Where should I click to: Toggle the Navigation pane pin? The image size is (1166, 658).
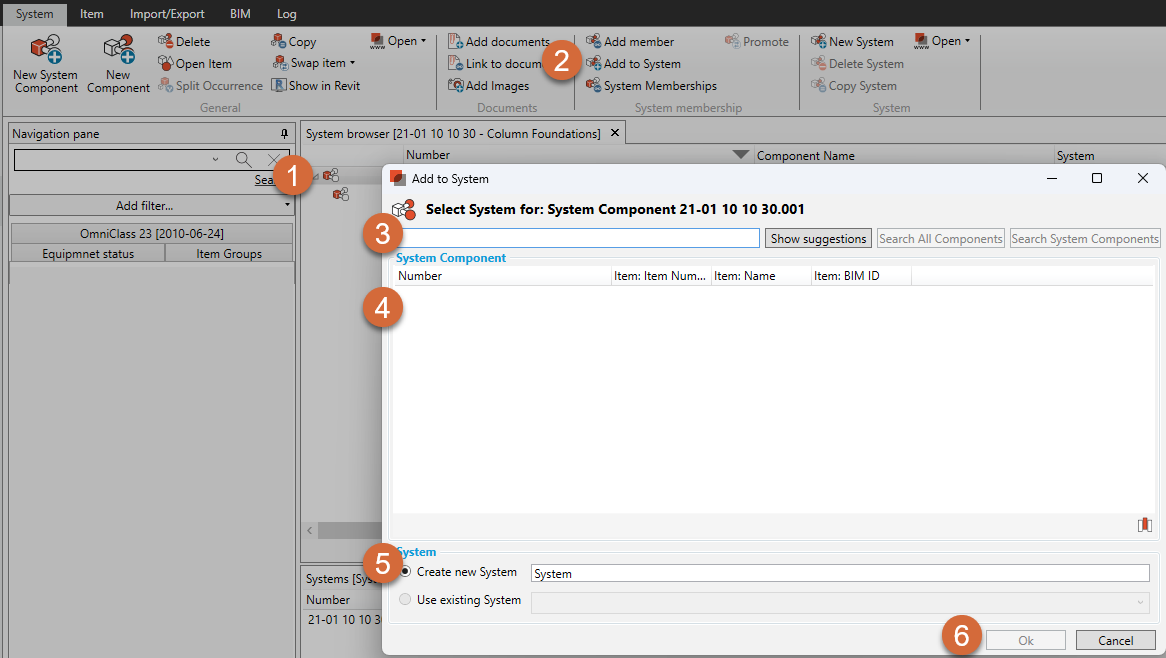coord(284,133)
